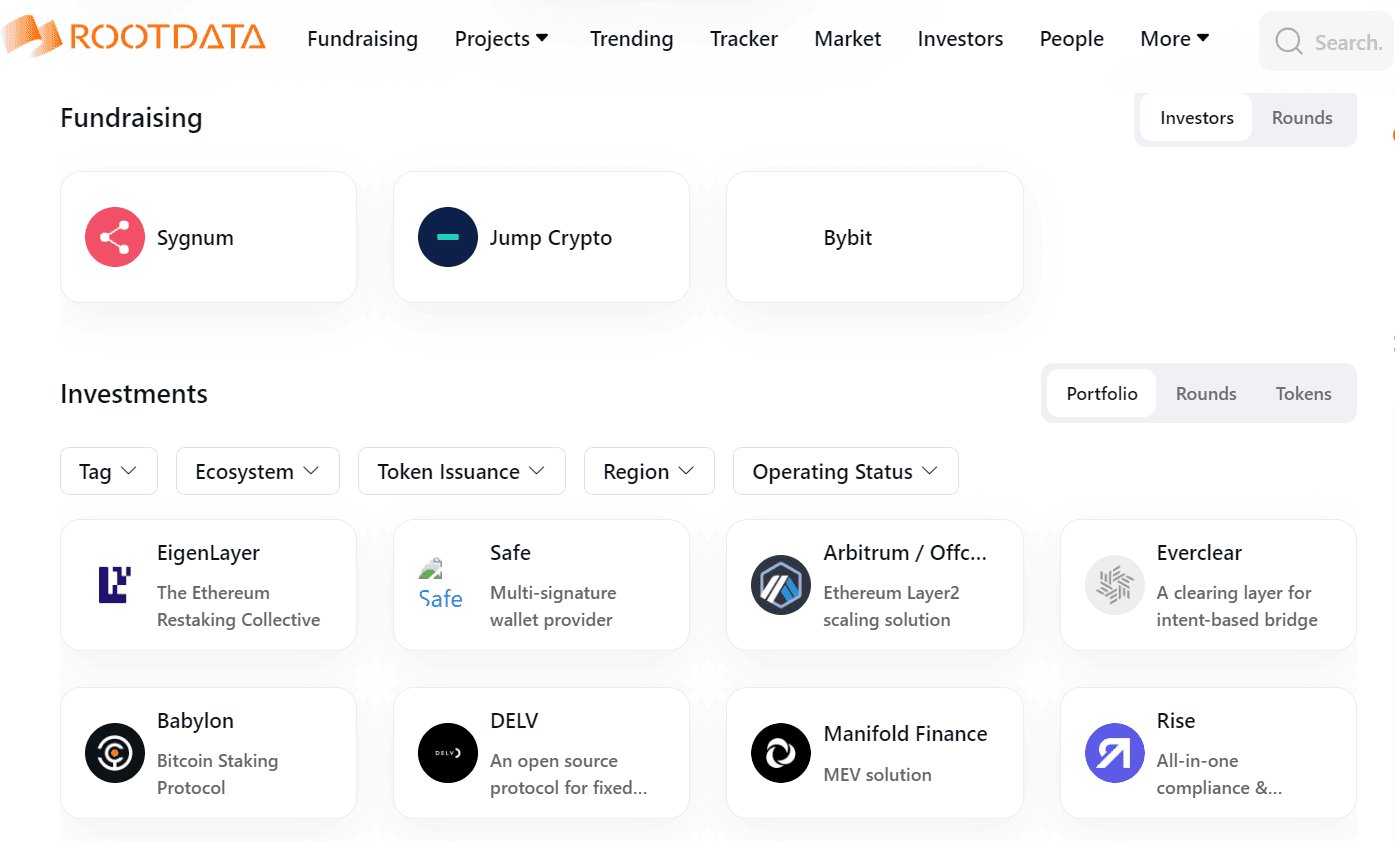Click the search magnifier icon
The width and height of the screenshot is (1395, 841).
point(1289,42)
